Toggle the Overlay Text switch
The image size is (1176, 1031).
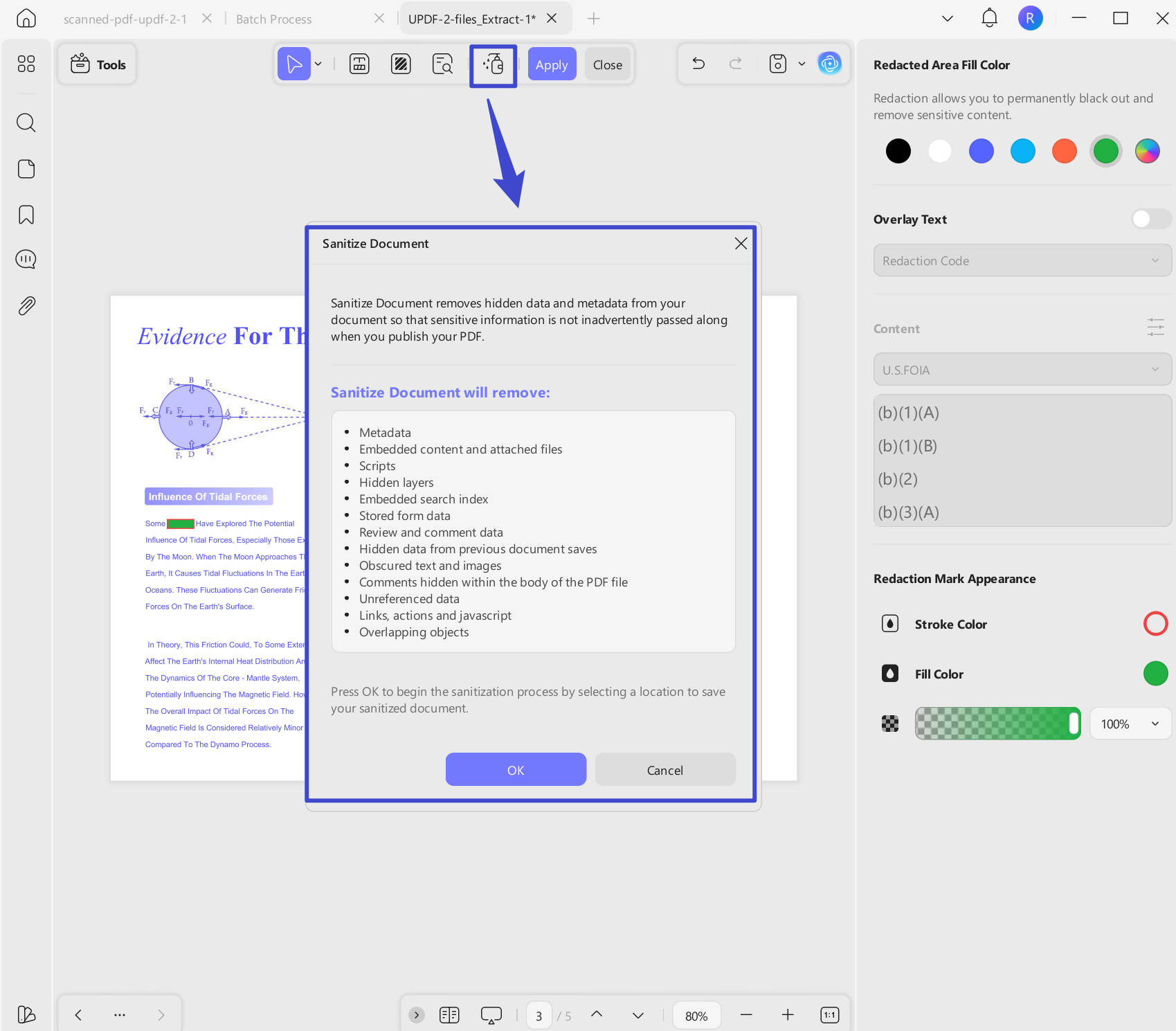point(1151,219)
